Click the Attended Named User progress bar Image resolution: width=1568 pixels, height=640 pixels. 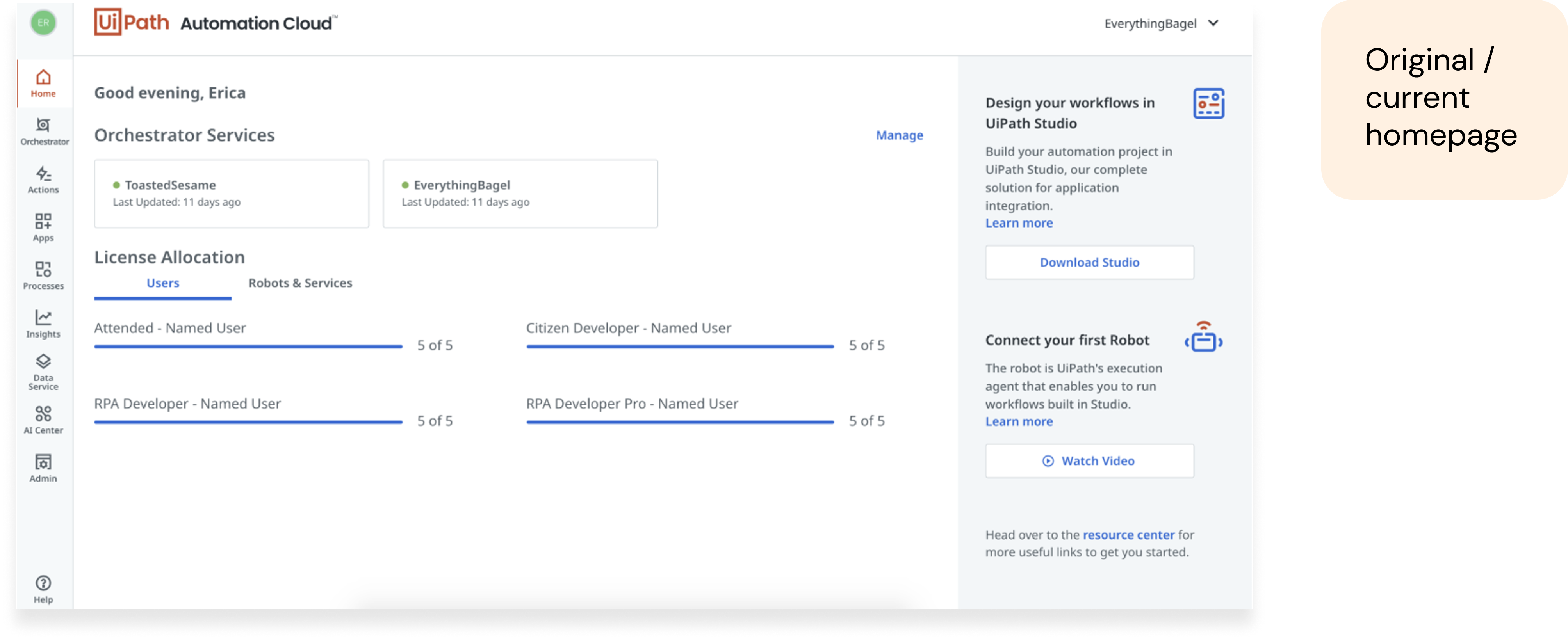248,346
